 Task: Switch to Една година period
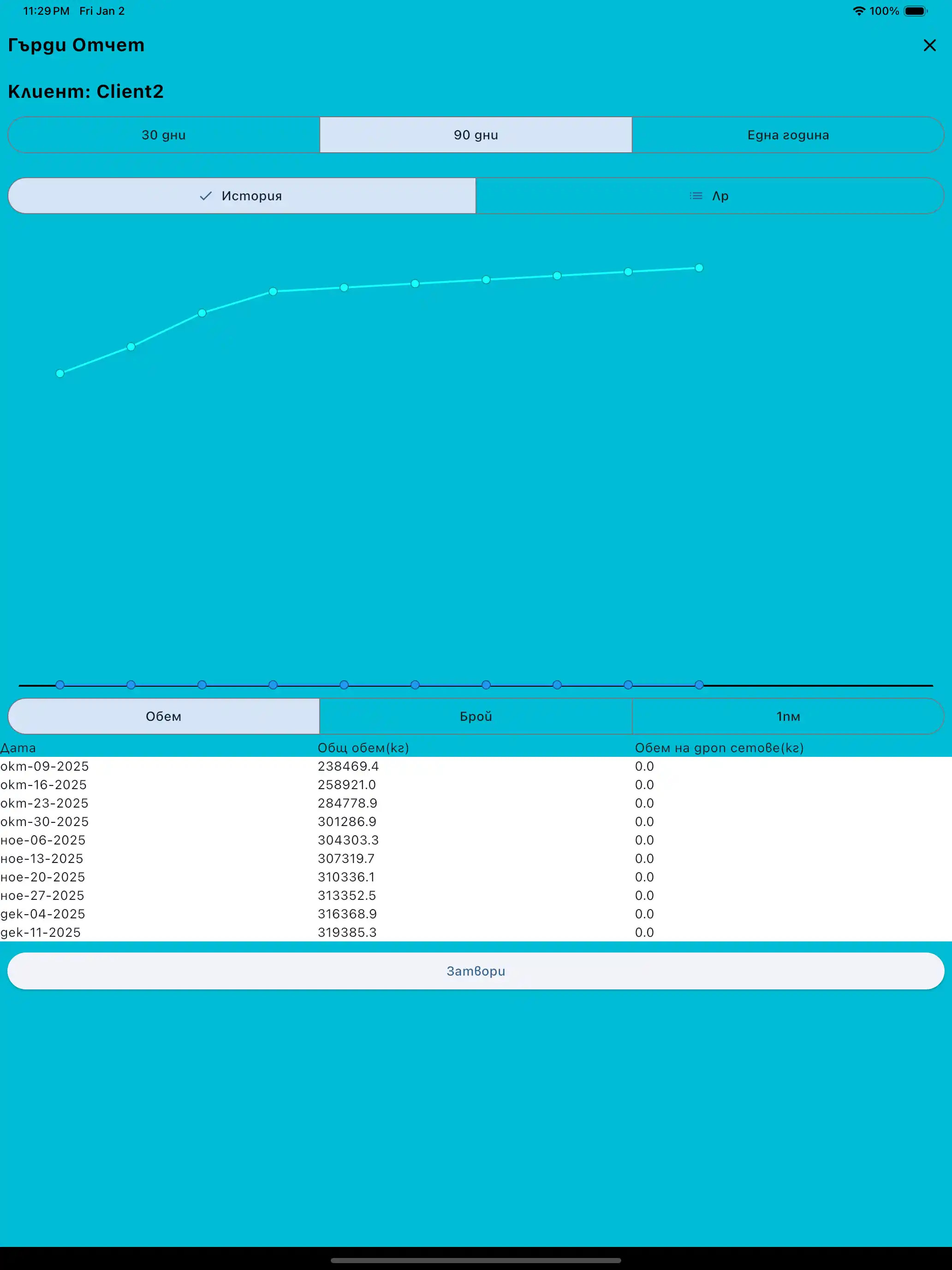click(x=787, y=135)
